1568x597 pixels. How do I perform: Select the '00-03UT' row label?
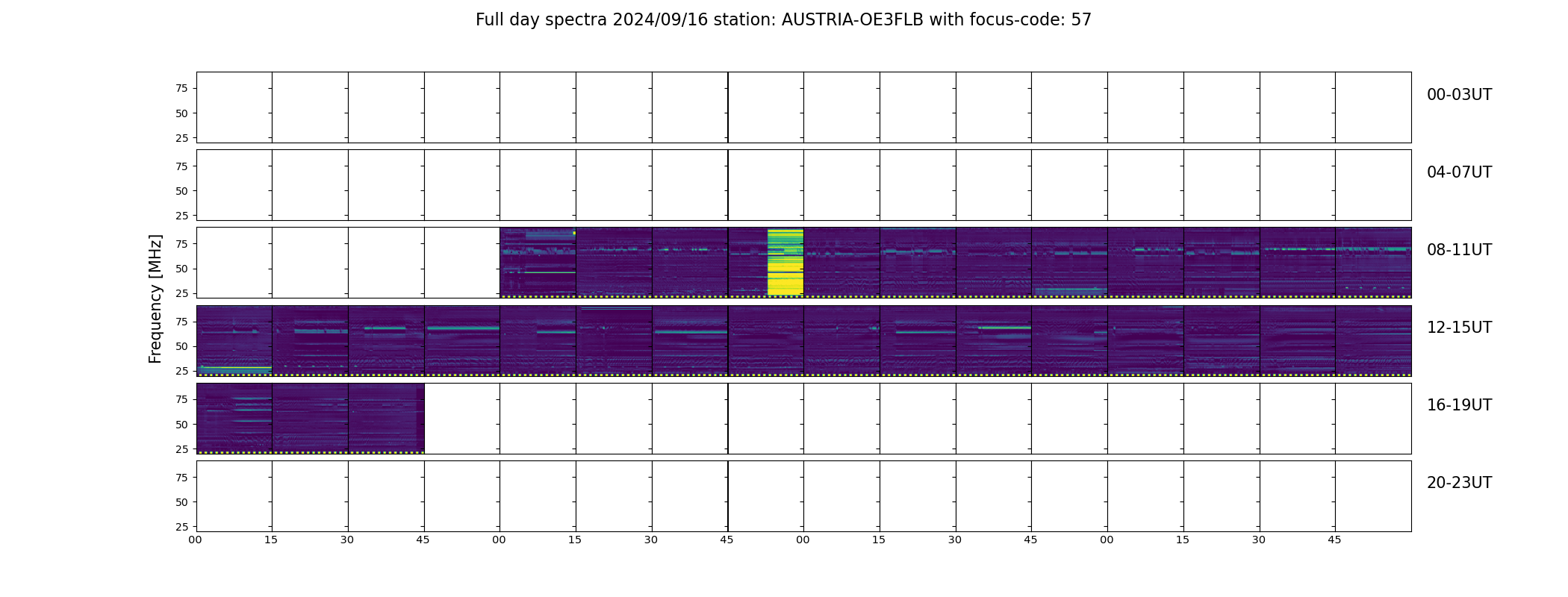pyautogui.click(x=1459, y=95)
